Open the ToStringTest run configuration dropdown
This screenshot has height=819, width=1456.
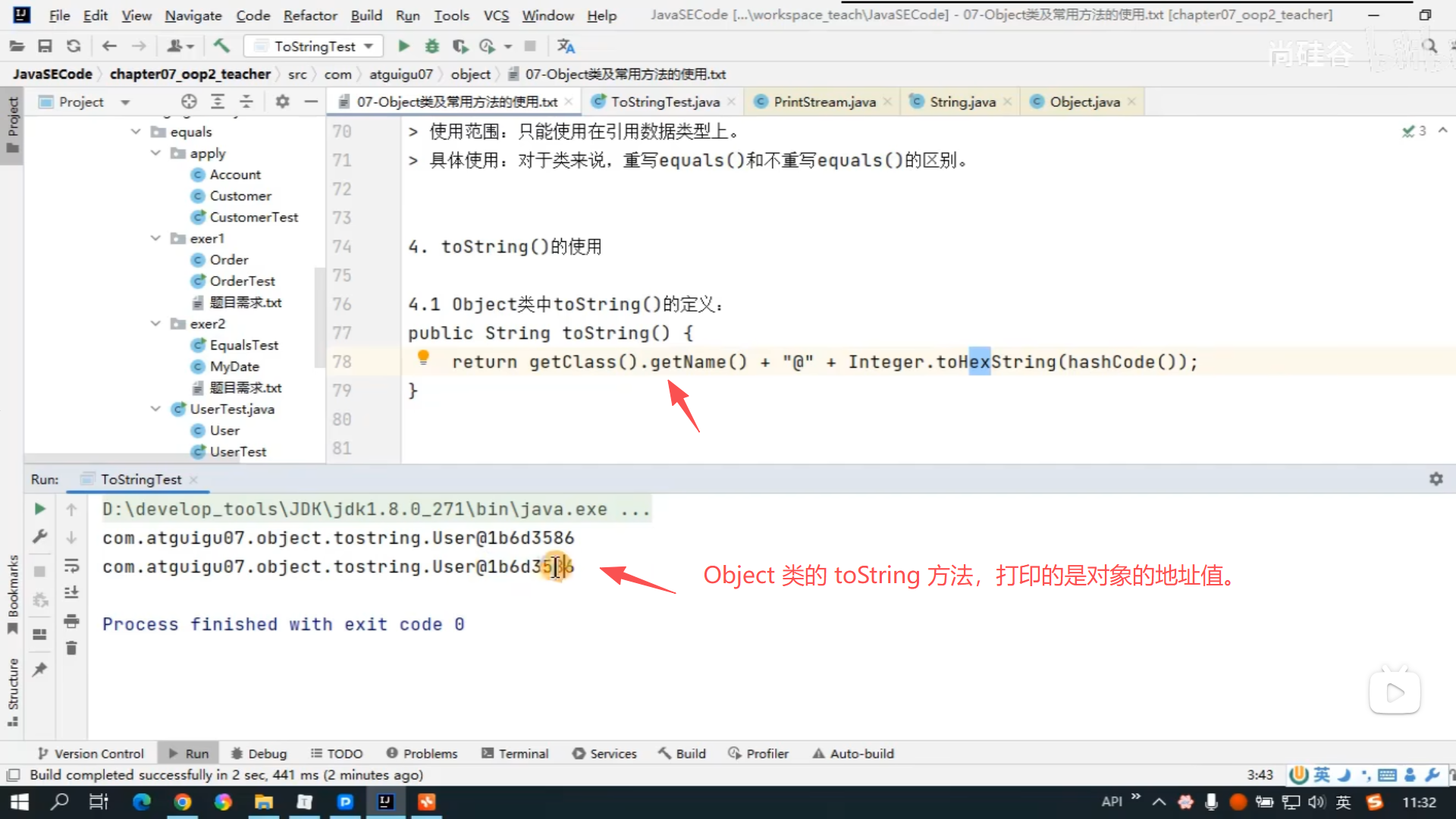[315, 46]
